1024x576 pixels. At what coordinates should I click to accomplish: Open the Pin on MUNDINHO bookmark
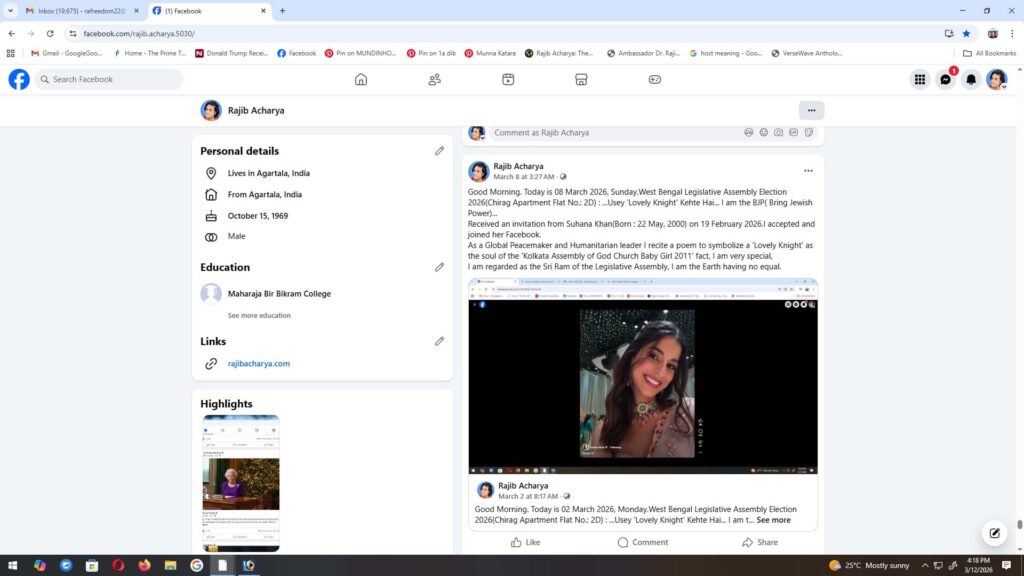360,53
